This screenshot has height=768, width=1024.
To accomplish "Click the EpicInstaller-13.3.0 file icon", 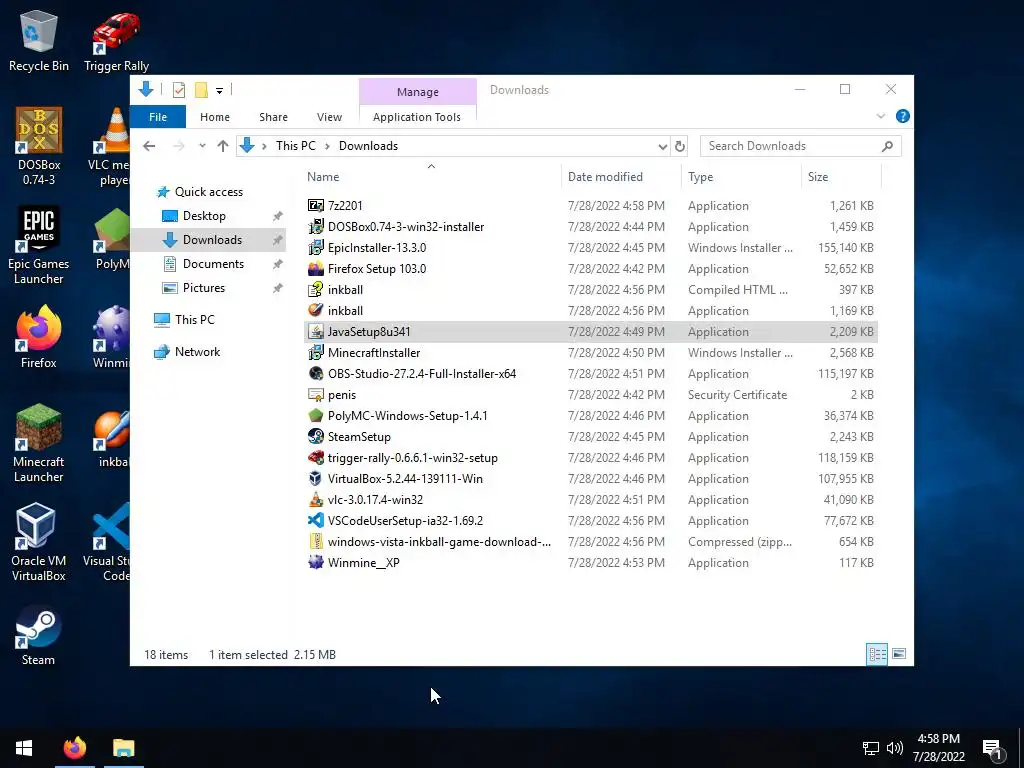I will point(315,248).
